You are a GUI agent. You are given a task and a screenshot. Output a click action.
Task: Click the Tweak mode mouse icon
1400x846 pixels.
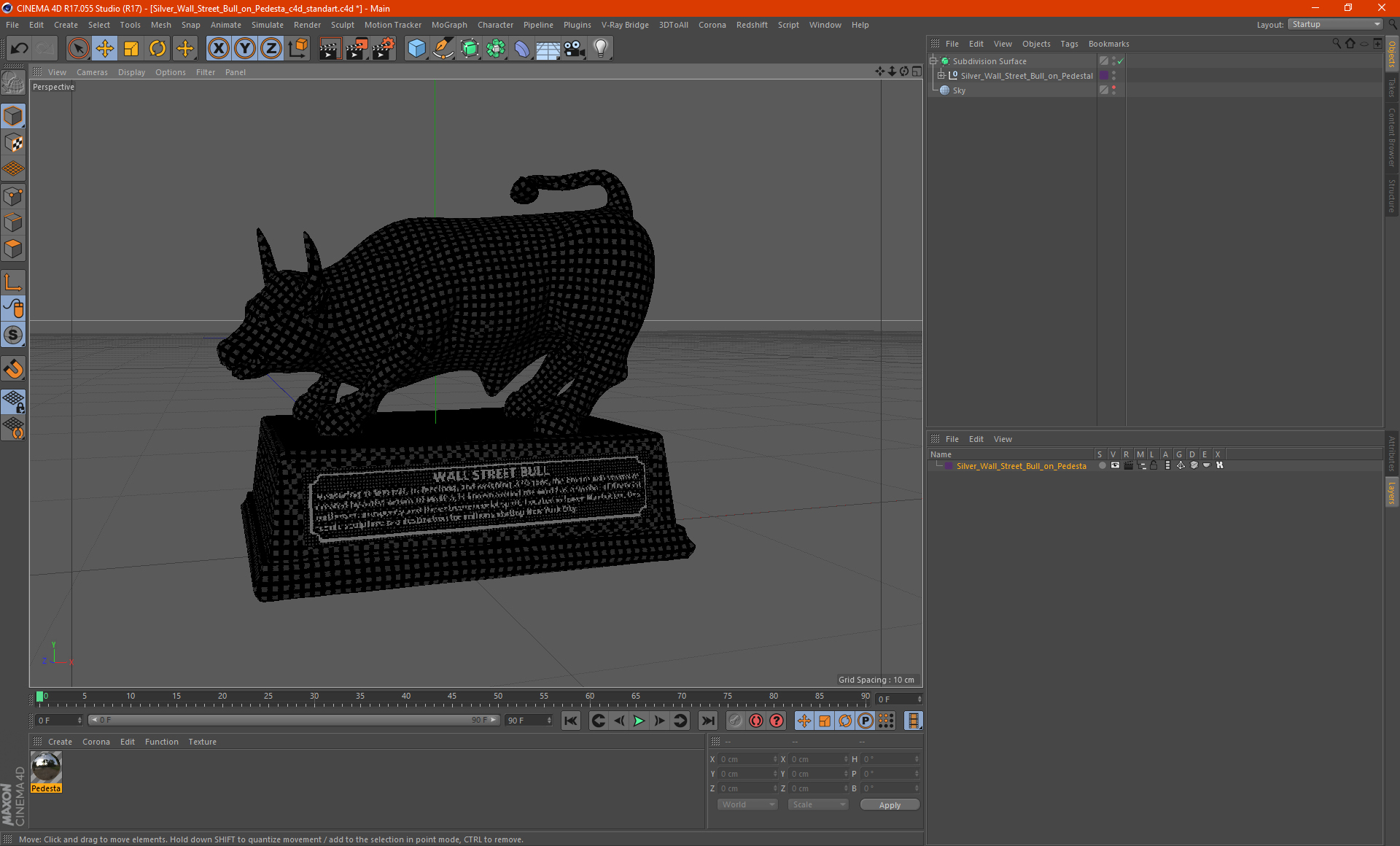point(13,308)
